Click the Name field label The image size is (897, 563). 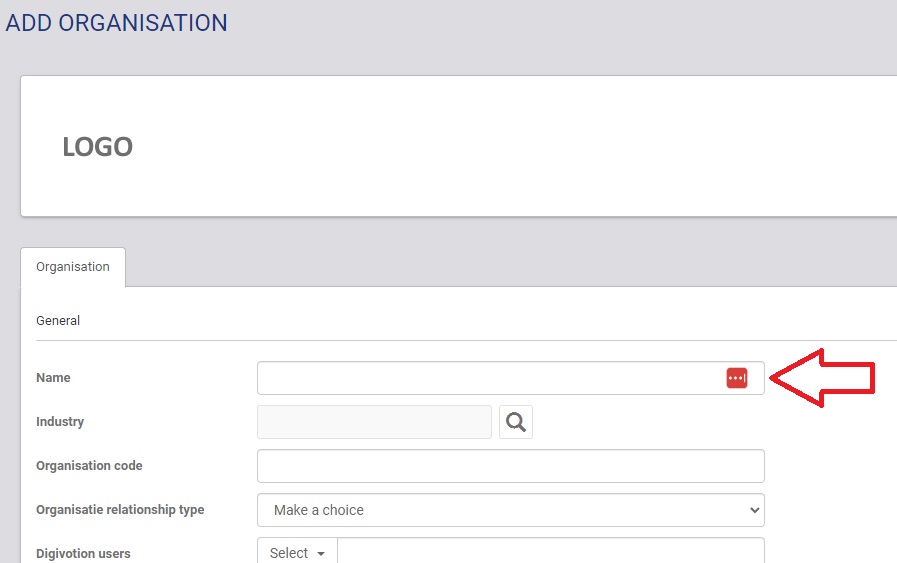point(53,378)
